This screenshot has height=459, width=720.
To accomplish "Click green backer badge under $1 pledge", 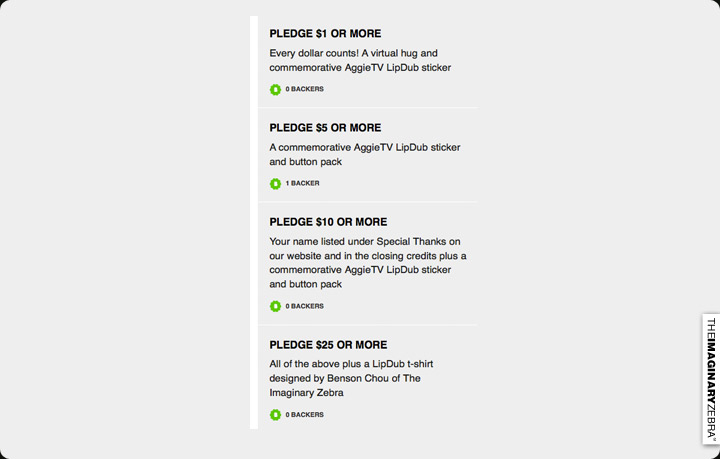I will pyautogui.click(x=275, y=90).
